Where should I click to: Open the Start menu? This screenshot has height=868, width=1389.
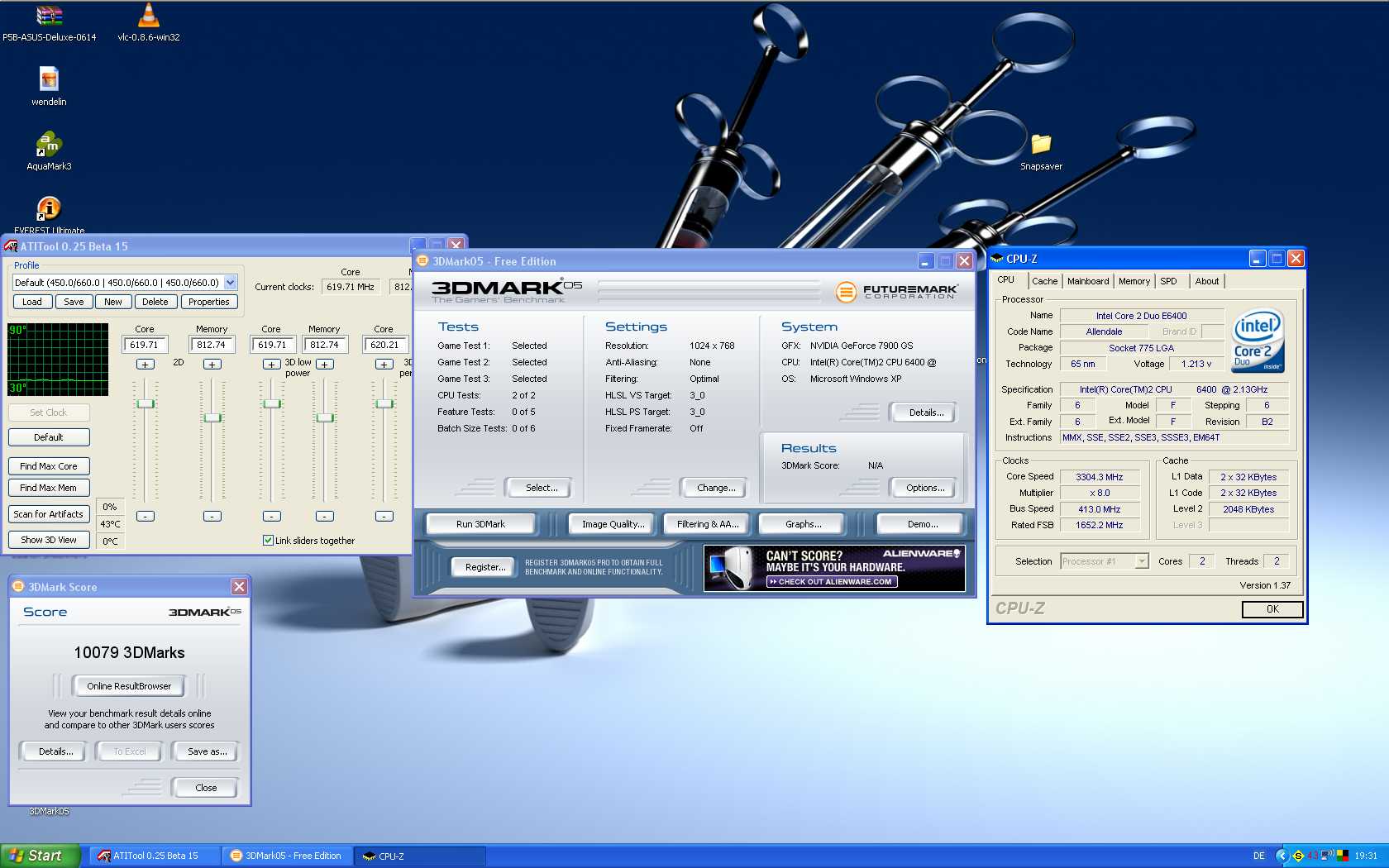coord(41,856)
